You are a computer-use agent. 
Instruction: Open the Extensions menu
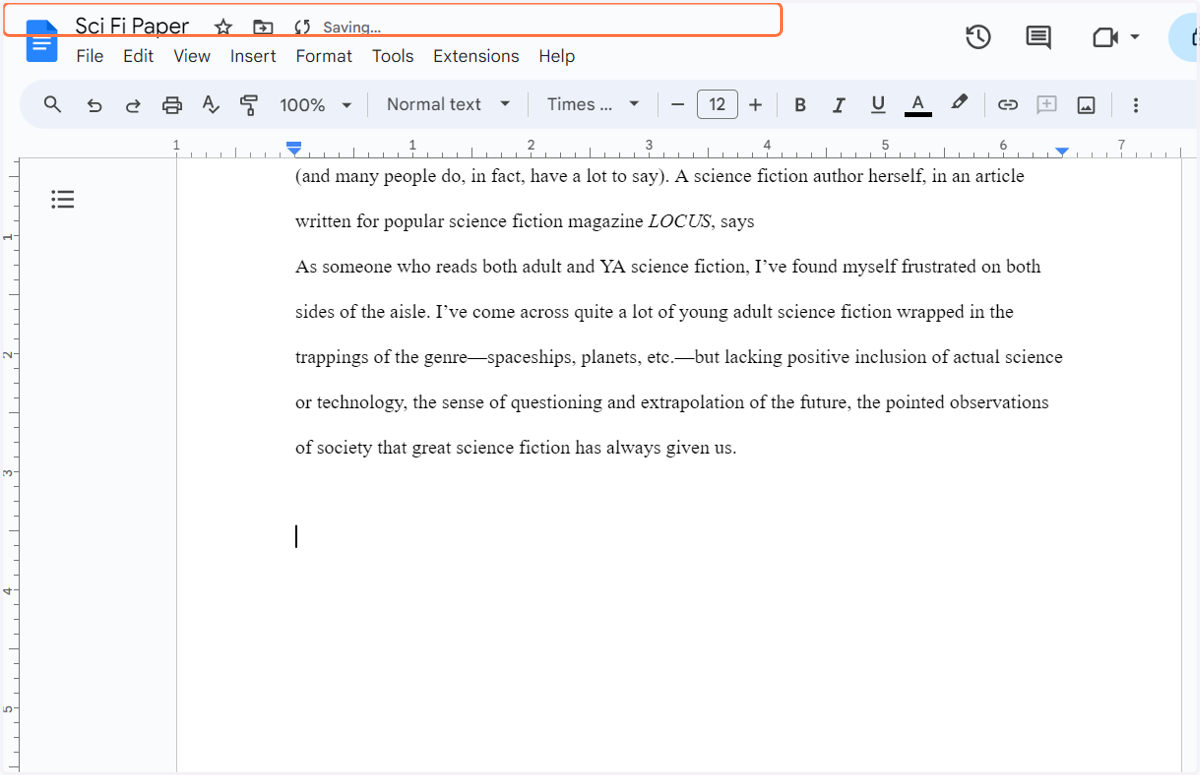[x=476, y=56]
